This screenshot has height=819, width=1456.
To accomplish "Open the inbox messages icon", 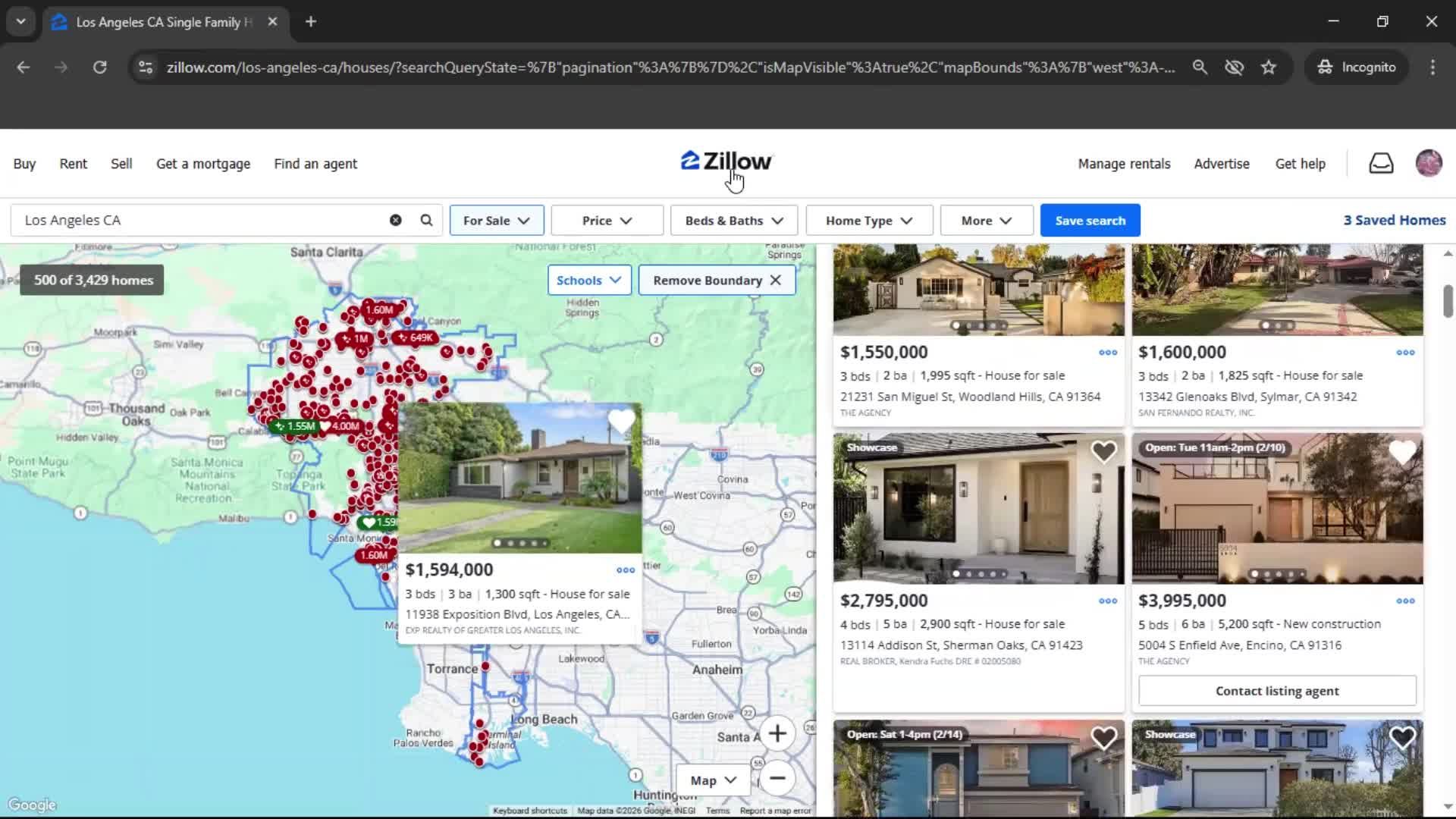I will point(1381,163).
